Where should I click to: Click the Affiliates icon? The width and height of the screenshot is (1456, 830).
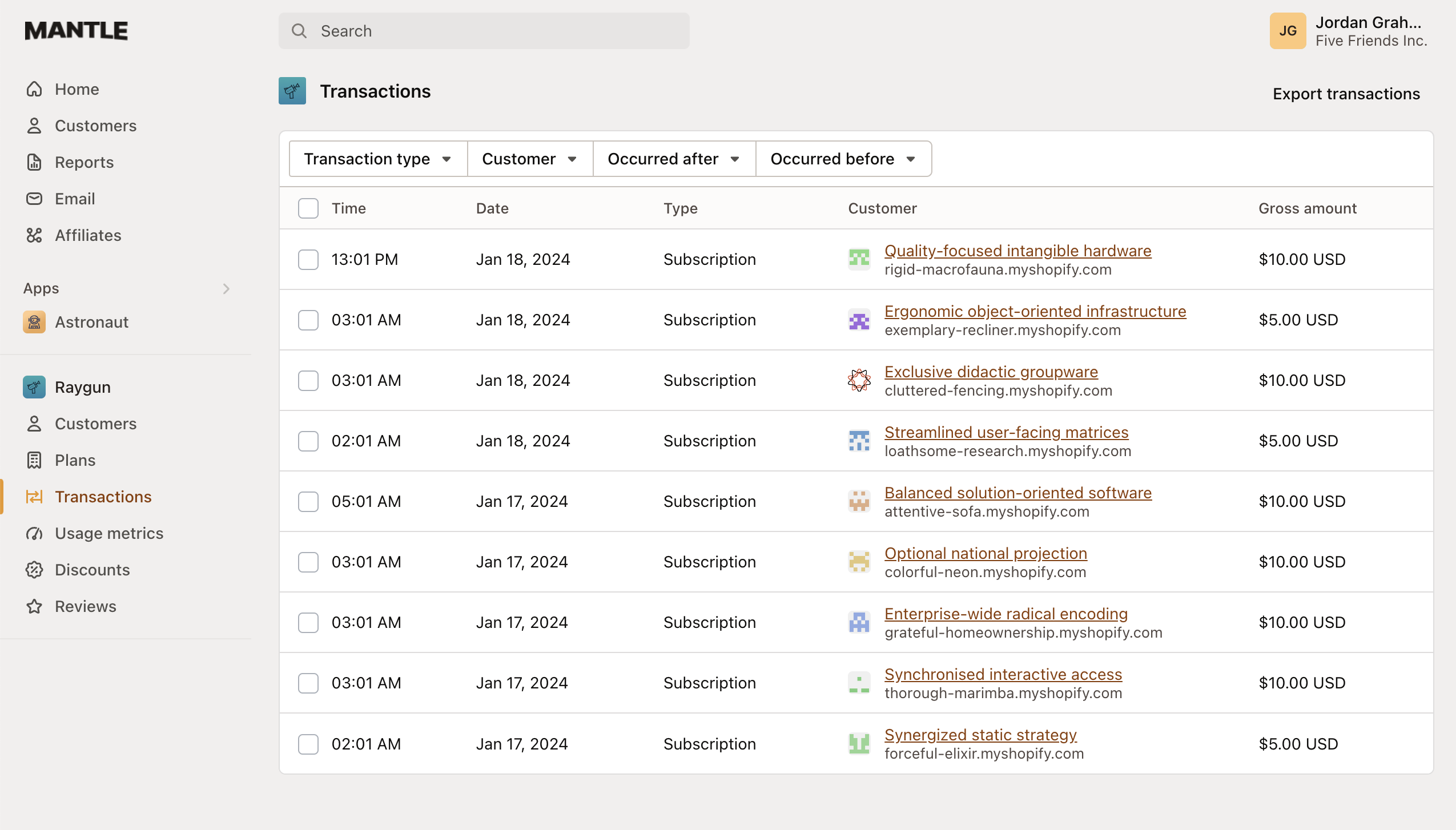tap(34, 235)
